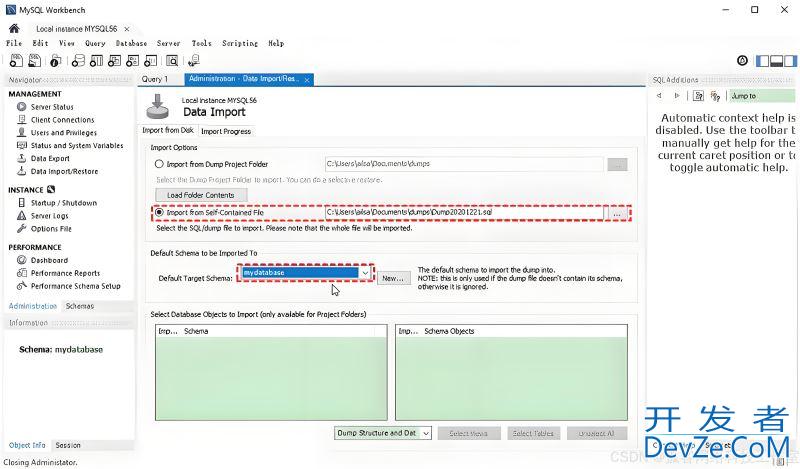Get context help for caret position
The width and height of the screenshot is (800, 469).
pyautogui.click(x=698, y=95)
